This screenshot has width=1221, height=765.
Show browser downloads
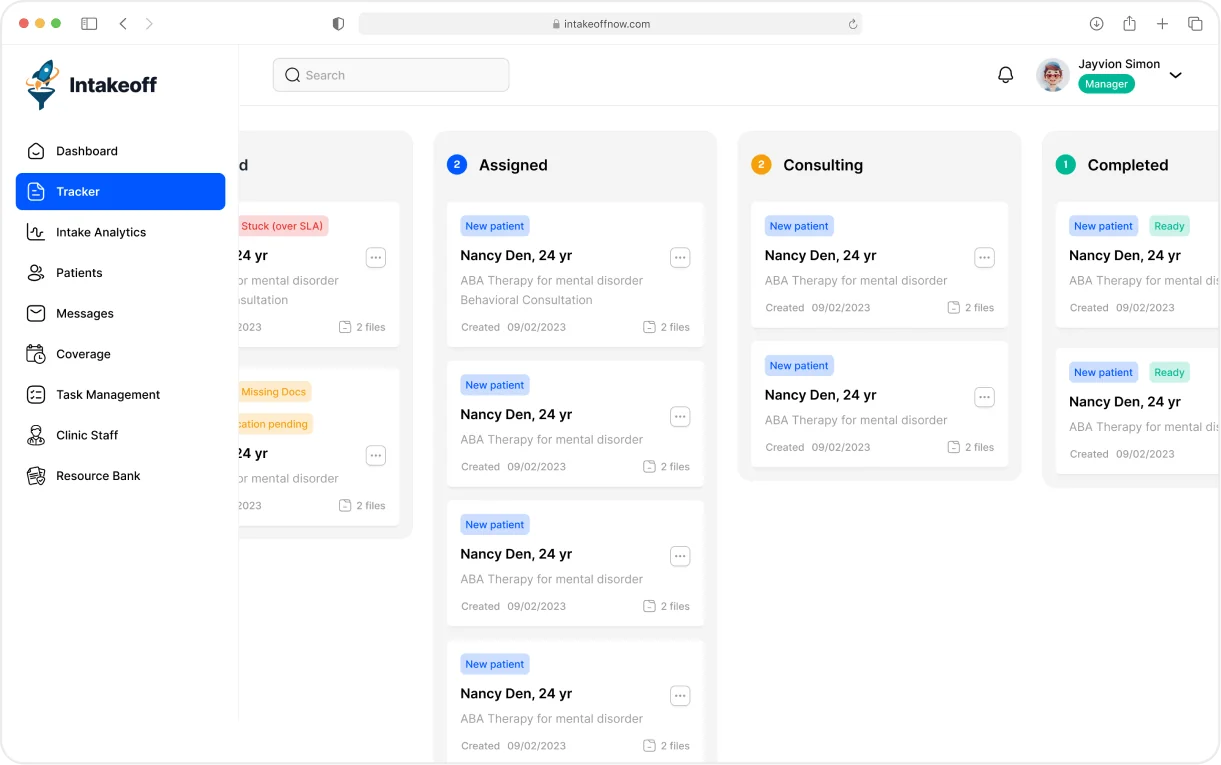click(x=1096, y=24)
